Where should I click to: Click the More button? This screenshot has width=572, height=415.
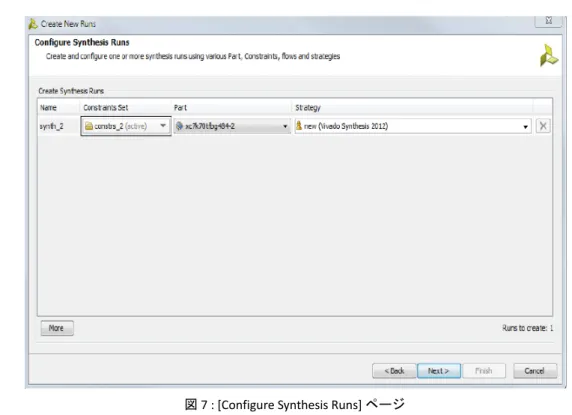pyautogui.click(x=57, y=328)
